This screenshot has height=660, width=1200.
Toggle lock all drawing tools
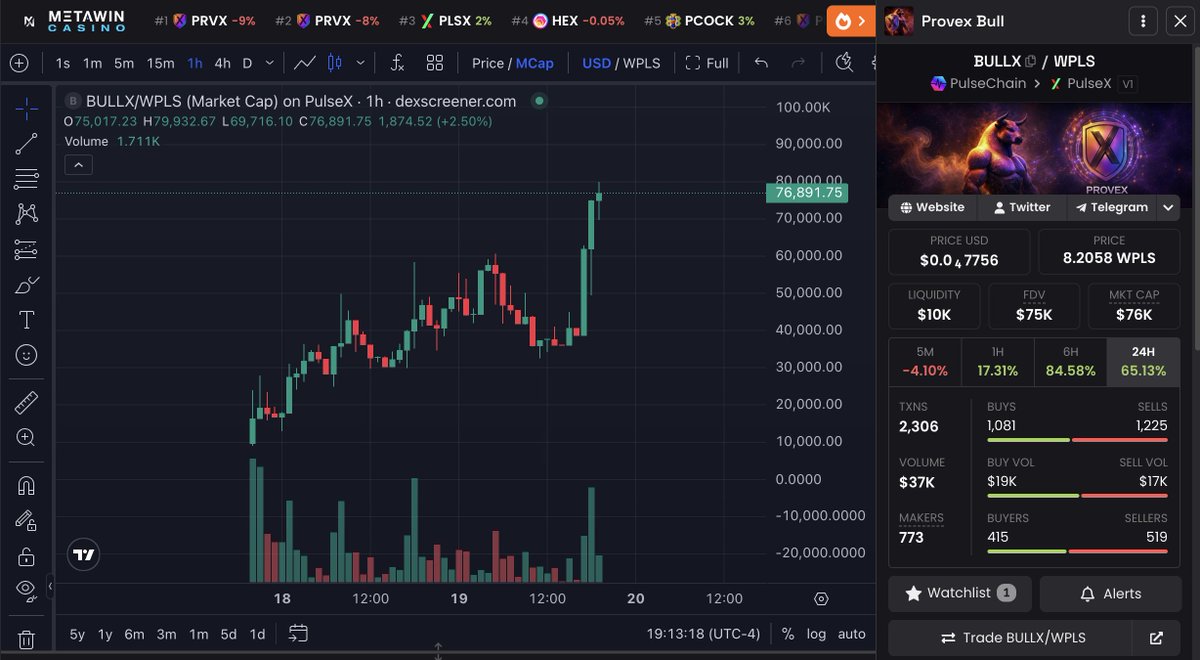coord(27,556)
